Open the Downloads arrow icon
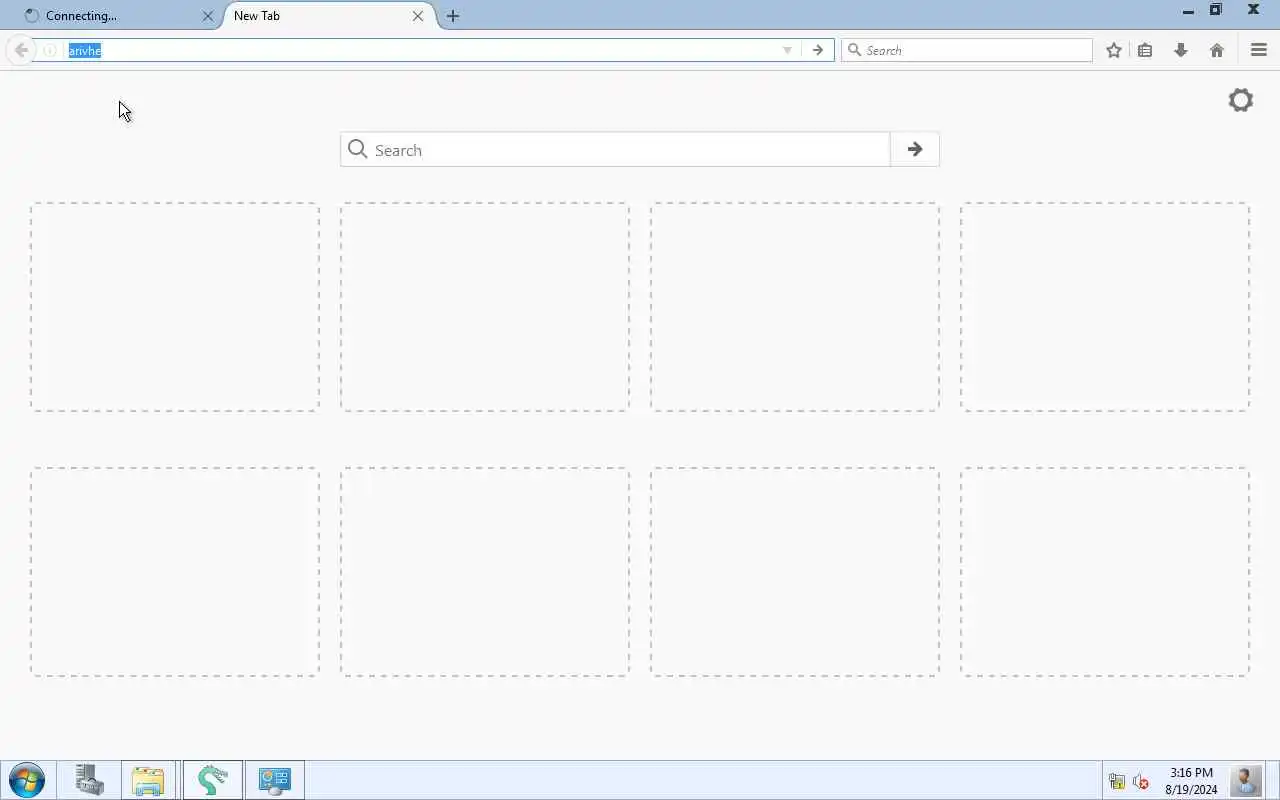 [1181, 50]
